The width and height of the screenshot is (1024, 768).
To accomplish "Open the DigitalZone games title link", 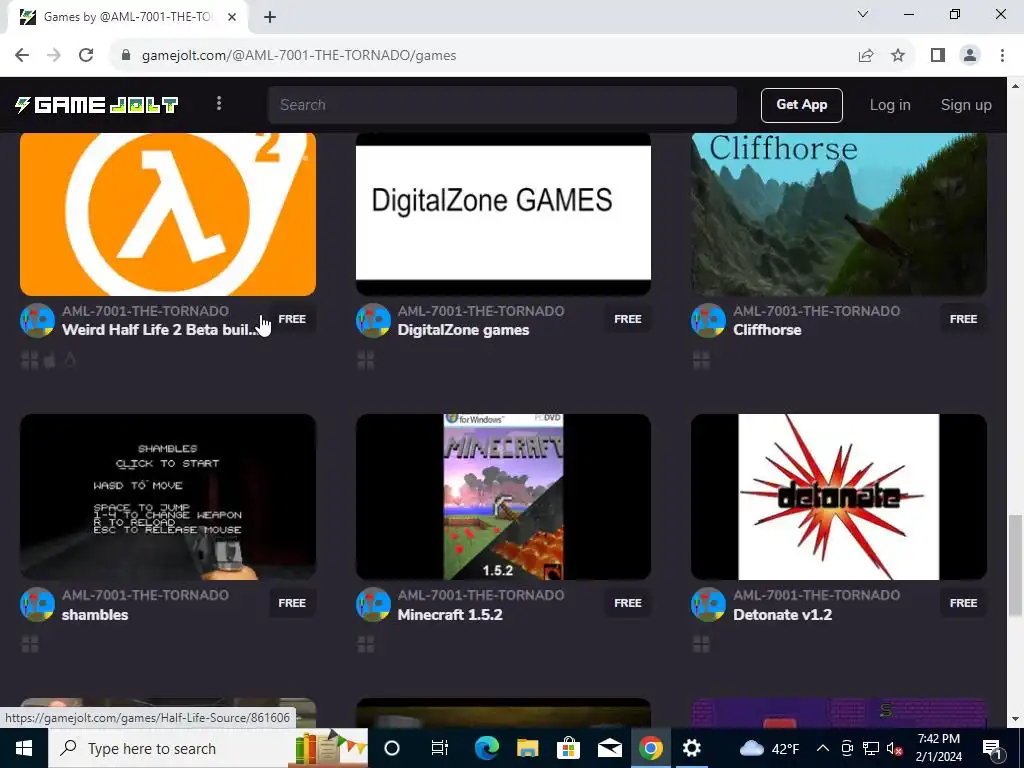I will (463, 330).
